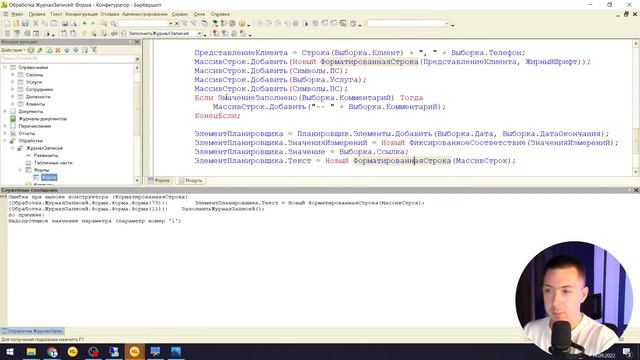640x360 pixels.
Task: Save the configuration with the diskette icon
Action: (25, 24)
